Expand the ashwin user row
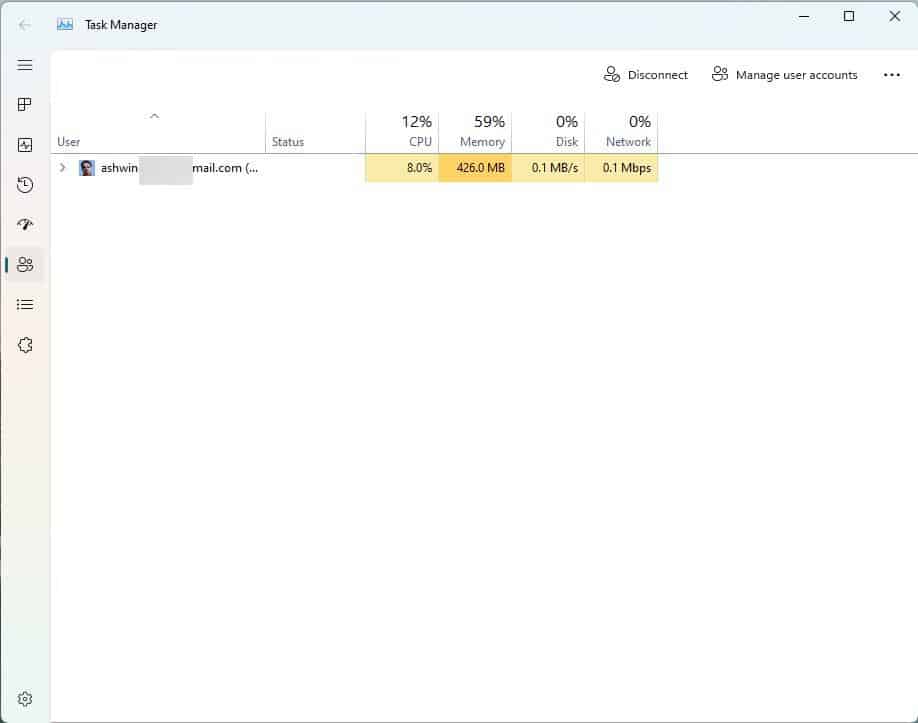The image size is (918, 723). (63, 167)
